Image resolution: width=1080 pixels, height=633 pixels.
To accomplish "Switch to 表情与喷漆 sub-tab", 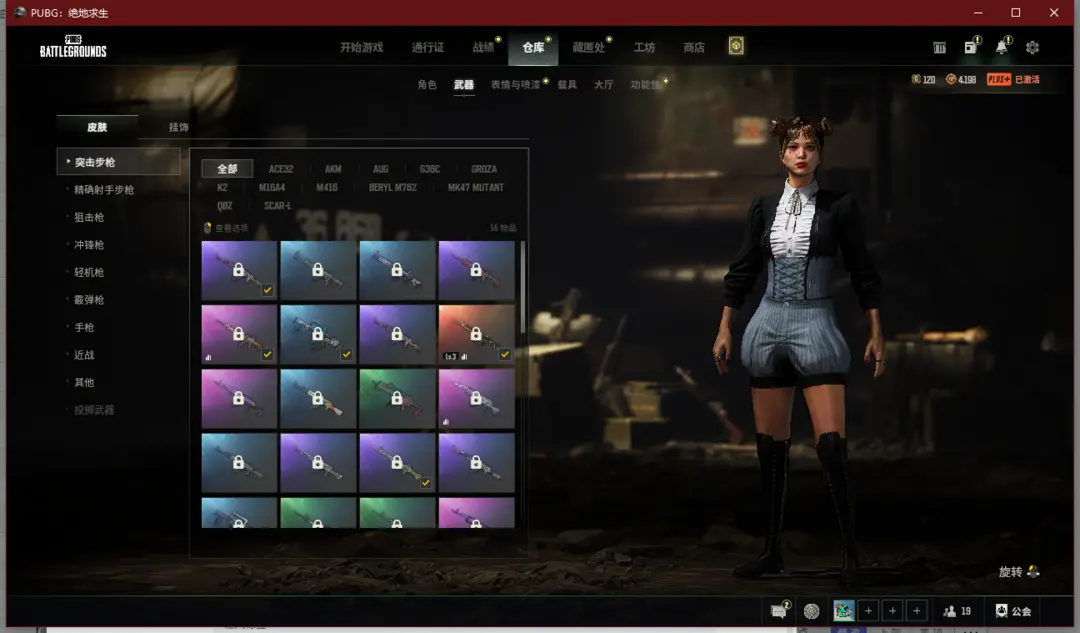I will pos(515,85).
